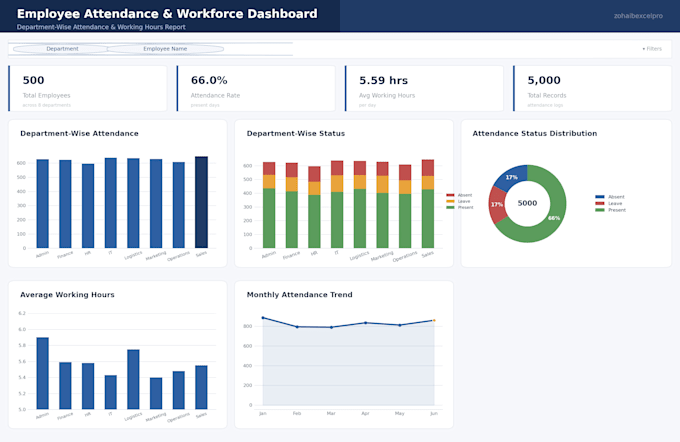Click the 'Attendance Rate' label

[215, 95]
